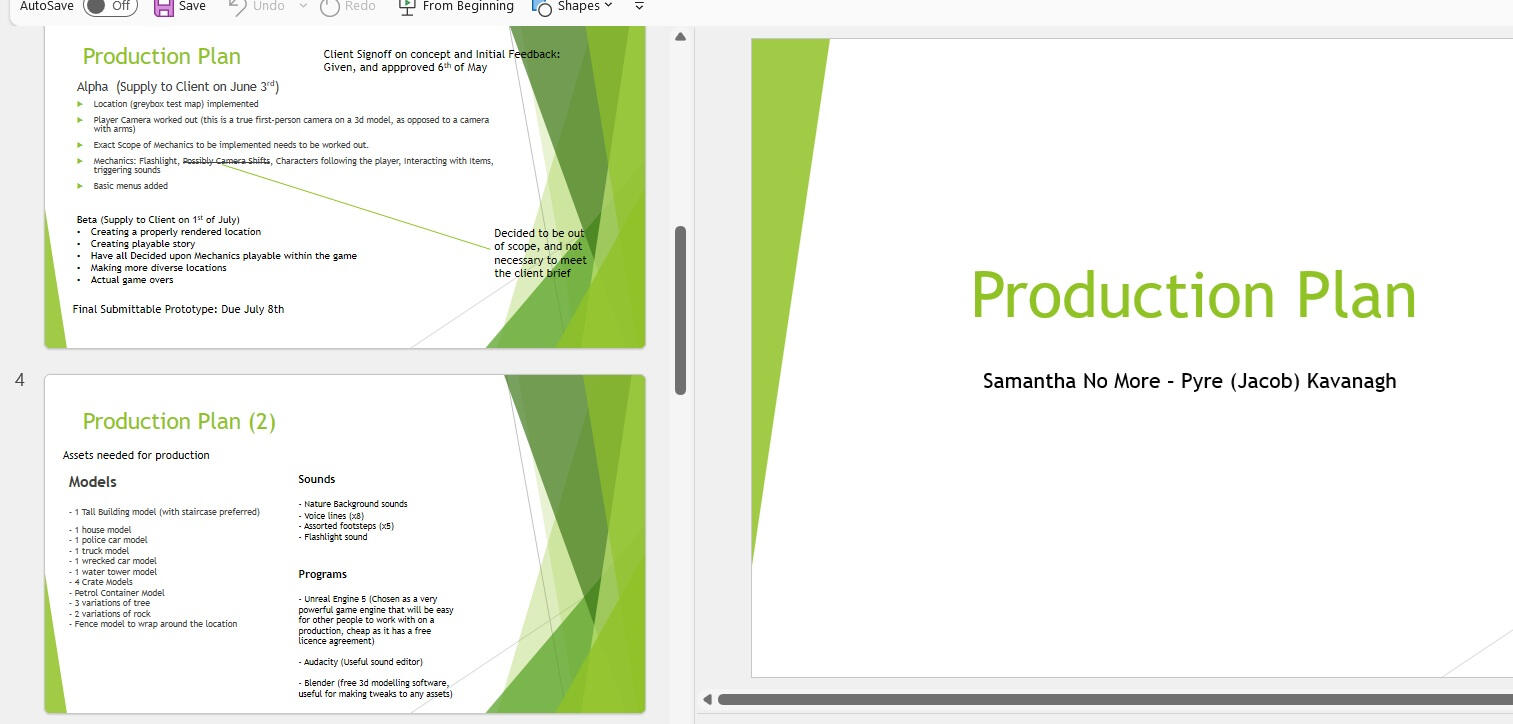Viewport: 1513px width, 724px height.
Task: Click the horizontal scrollbar left arrow
Action: (707, 699)
